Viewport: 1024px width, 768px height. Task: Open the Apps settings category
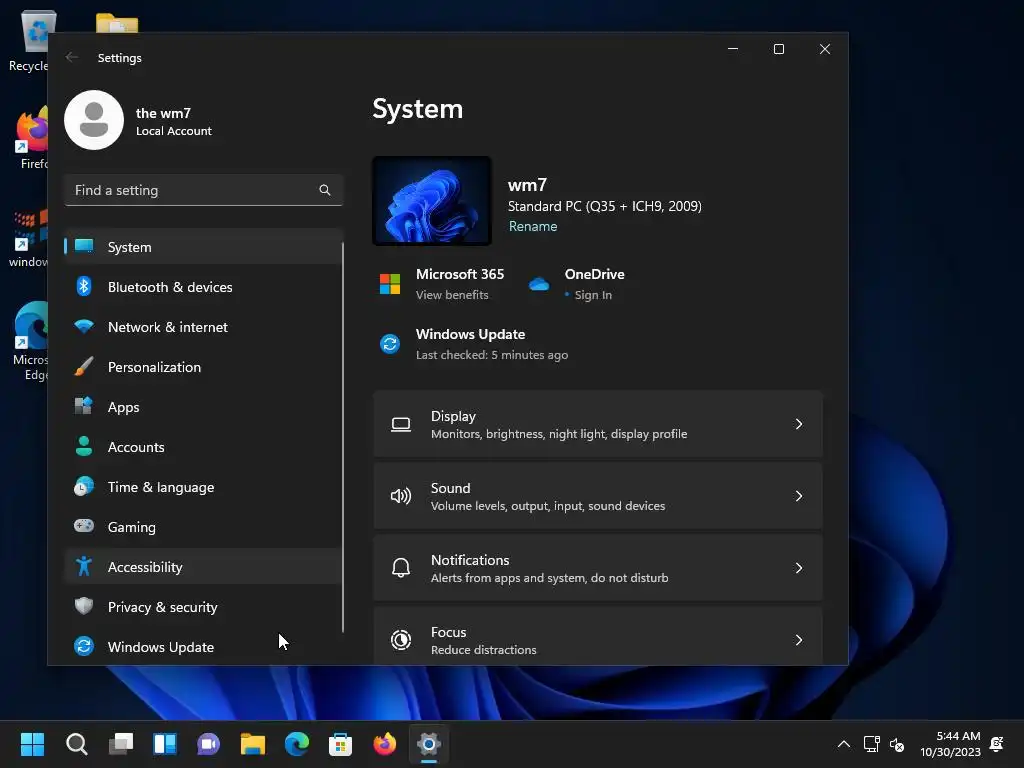(x=203, y=407)
